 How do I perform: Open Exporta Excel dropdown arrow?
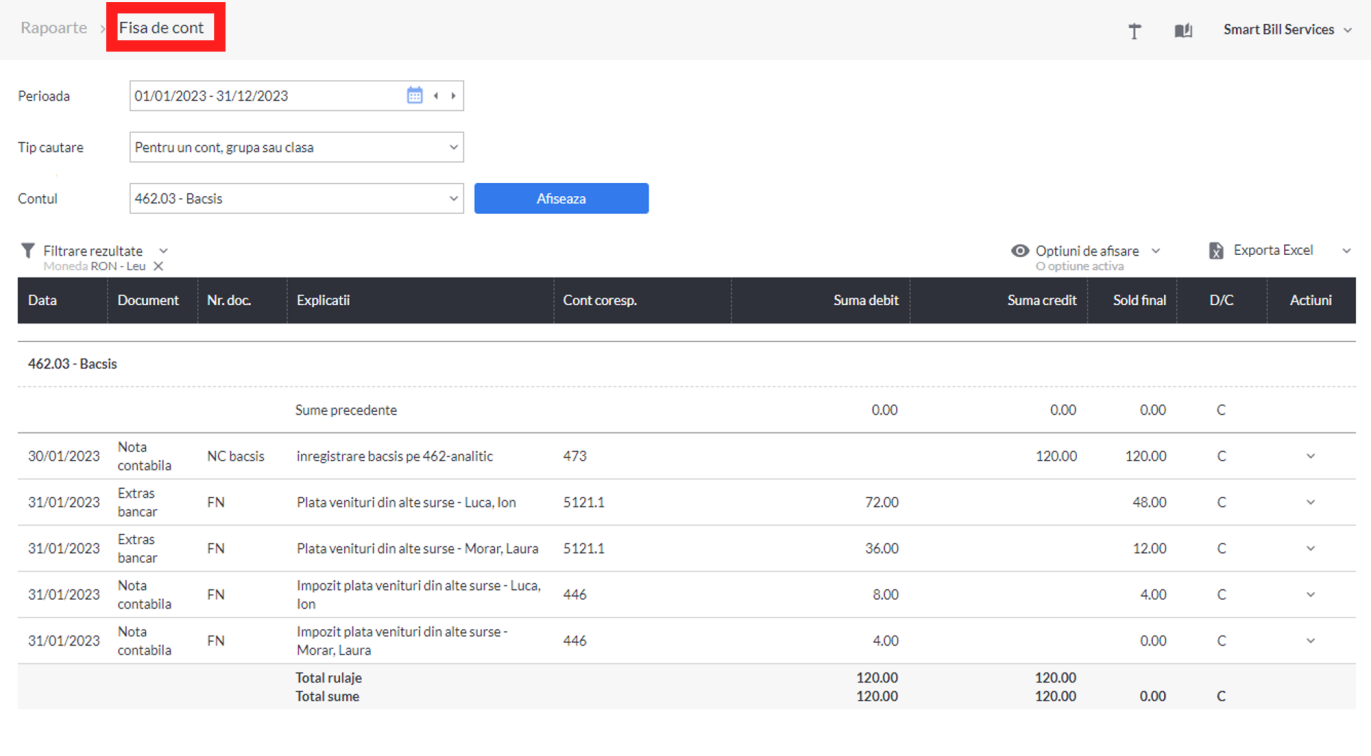(x=1346, y=251)
